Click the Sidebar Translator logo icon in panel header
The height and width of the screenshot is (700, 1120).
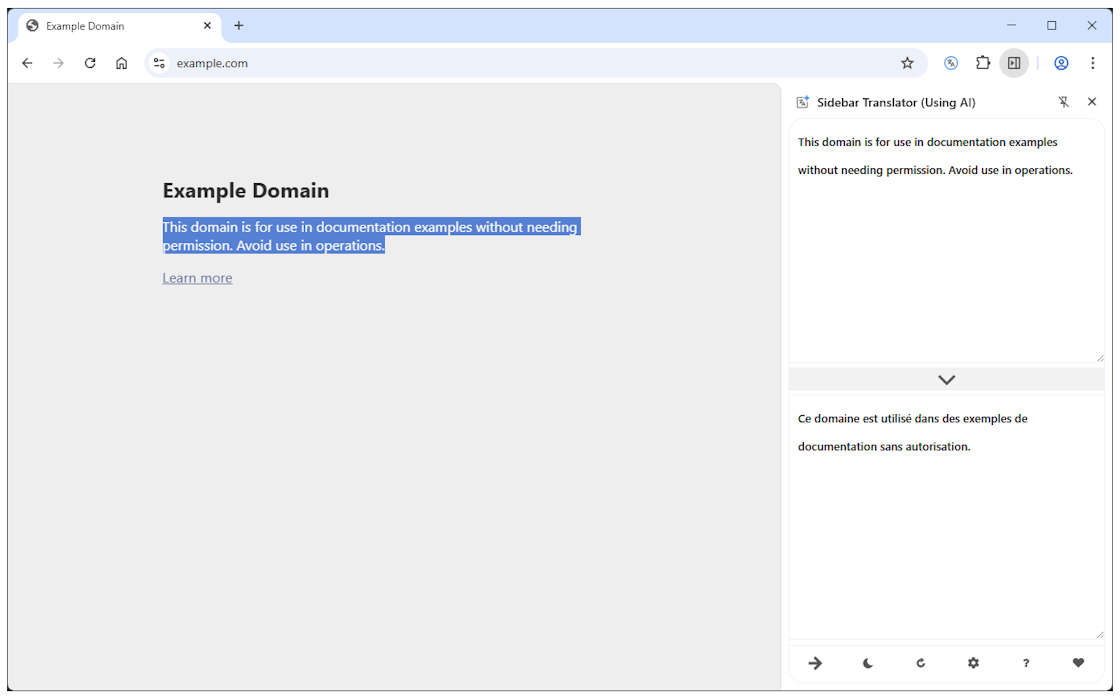[803, 102]
